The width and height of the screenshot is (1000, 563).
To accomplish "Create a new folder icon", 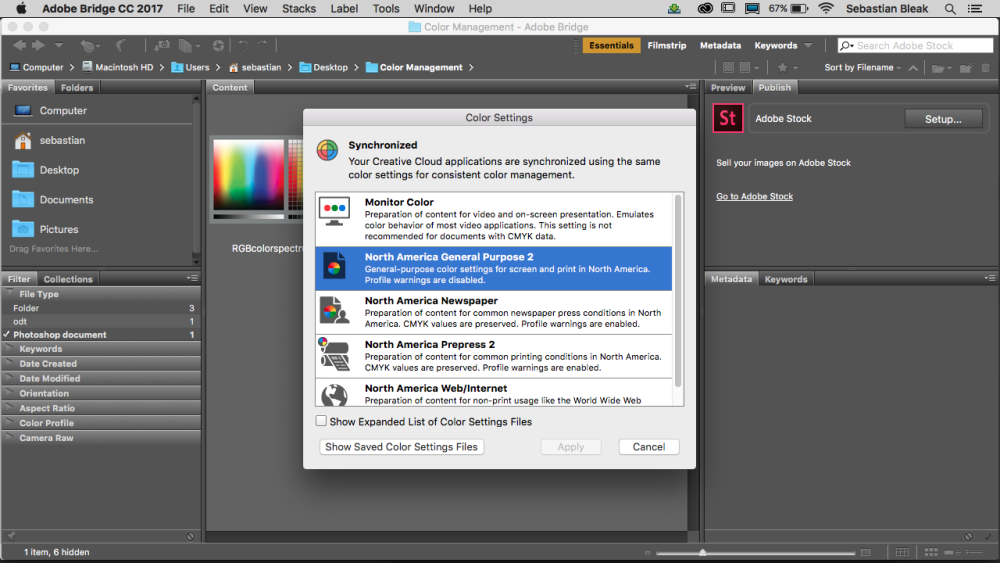I will click(x=966, y=68).
